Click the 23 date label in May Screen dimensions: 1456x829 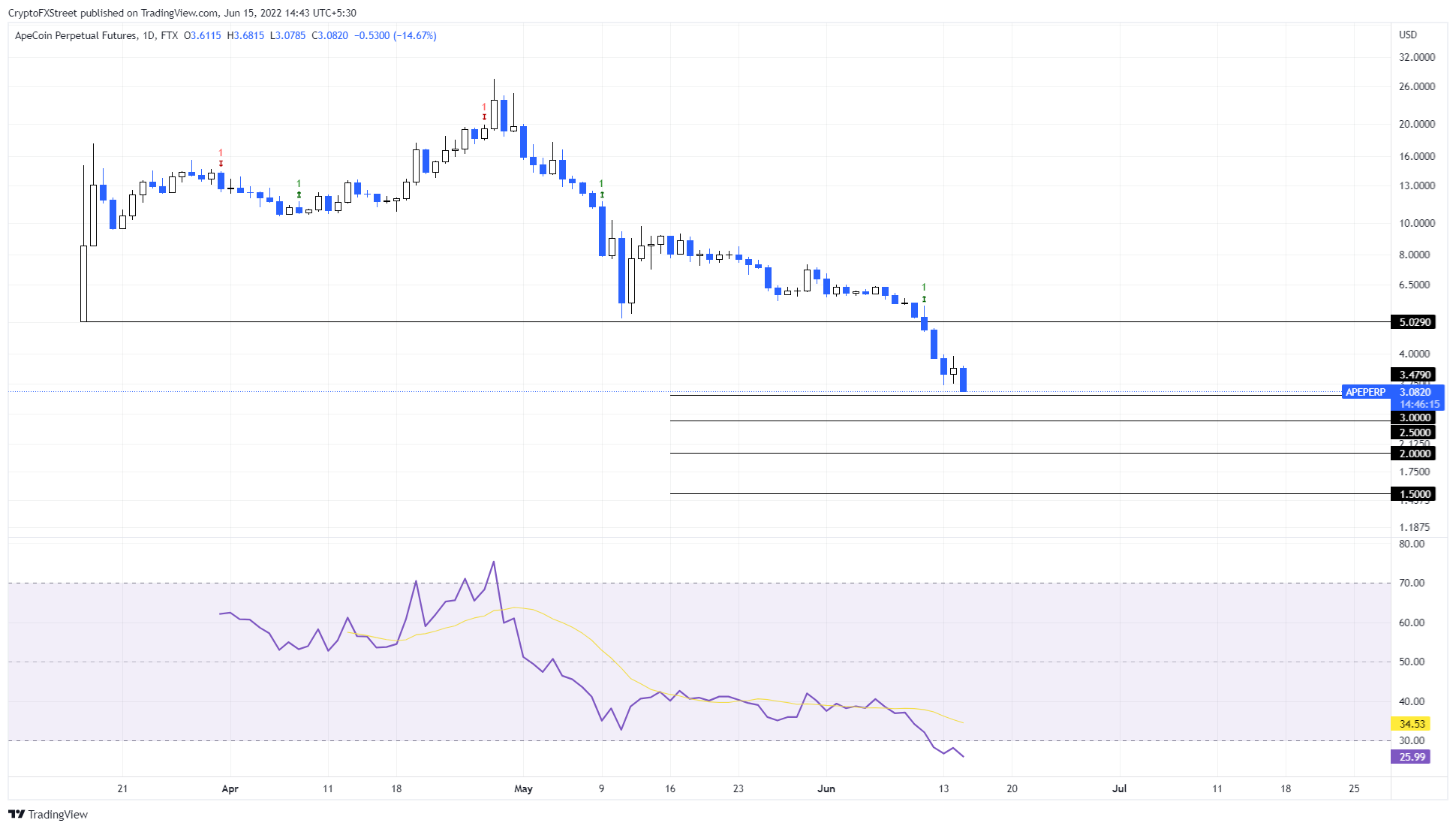click(x=739, y=788)
